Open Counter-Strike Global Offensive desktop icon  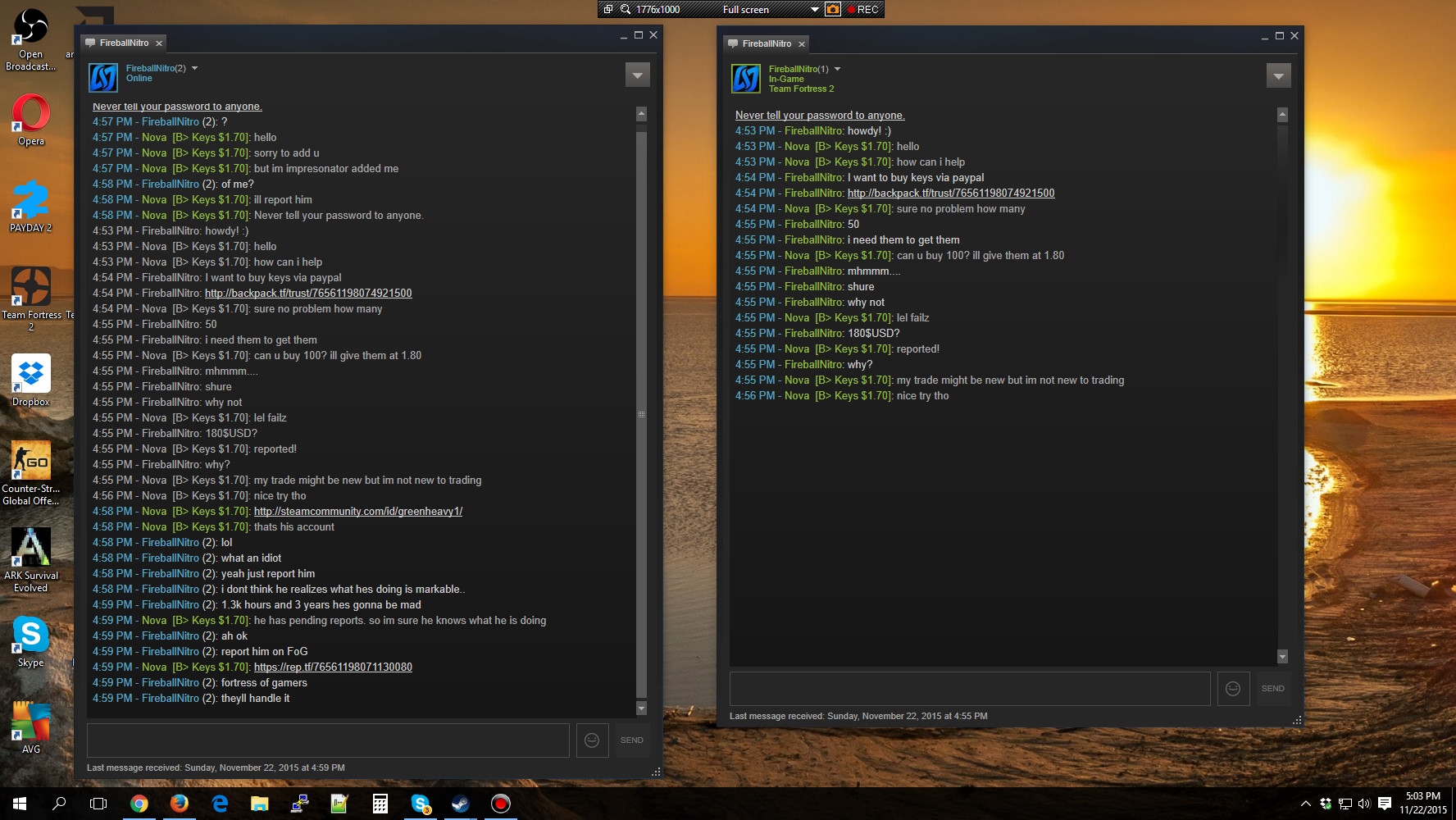click(31, 461)
